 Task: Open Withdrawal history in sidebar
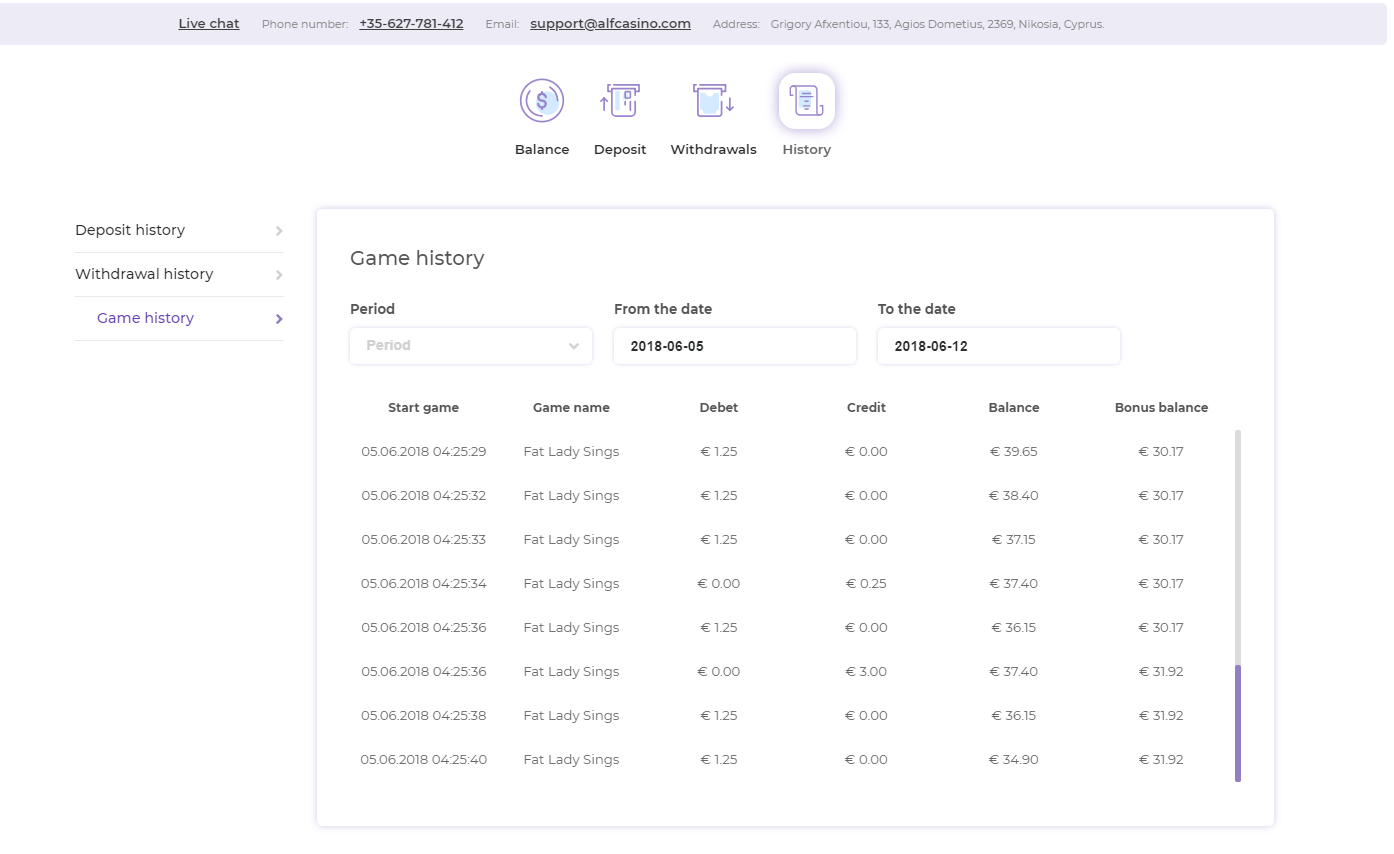pyautogui.click(x=179, y=274)
